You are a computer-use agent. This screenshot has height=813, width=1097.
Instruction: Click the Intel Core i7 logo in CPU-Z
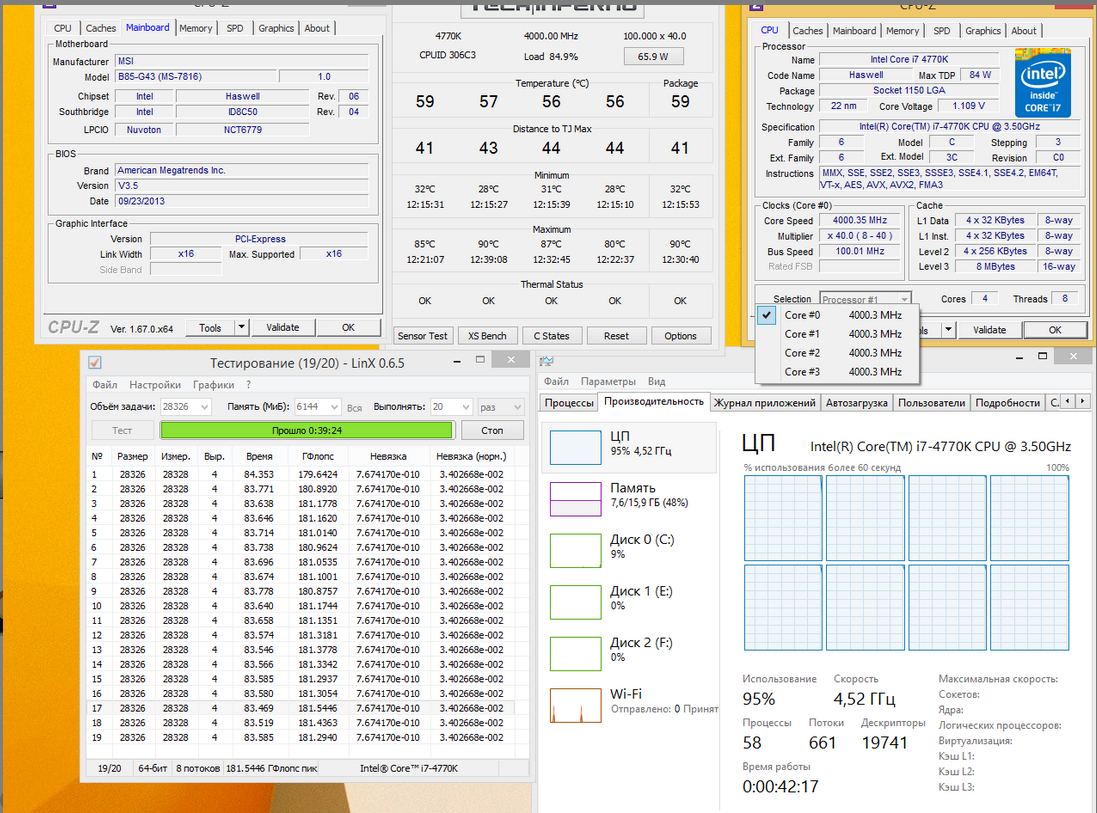[x=1042, y=83]
